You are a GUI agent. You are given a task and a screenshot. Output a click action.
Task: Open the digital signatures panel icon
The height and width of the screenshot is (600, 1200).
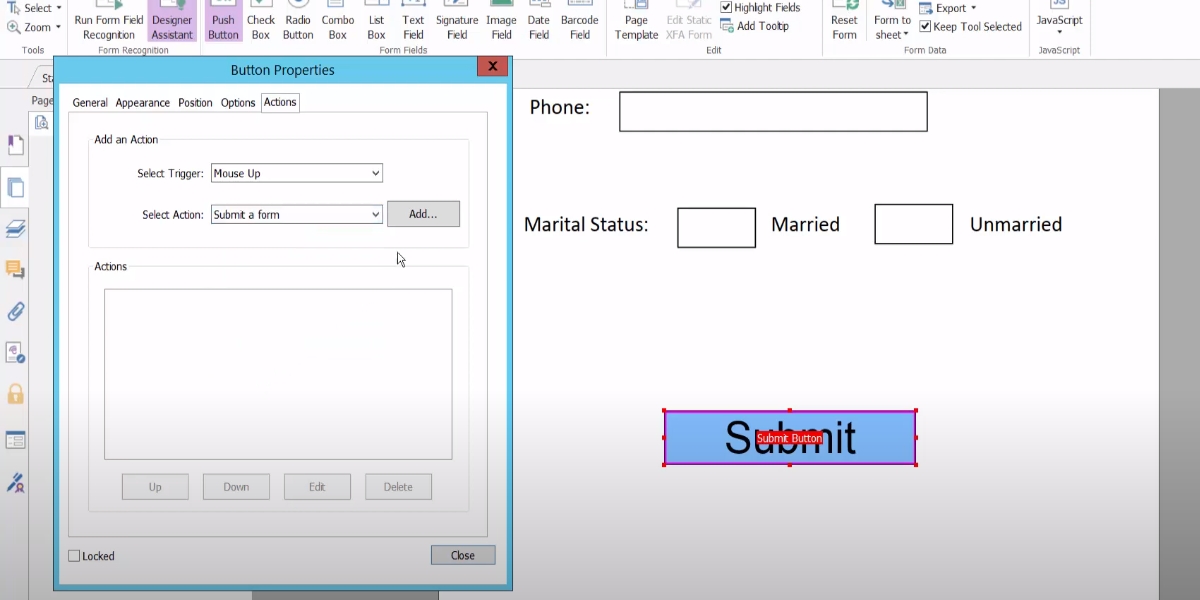coord(15,483)
